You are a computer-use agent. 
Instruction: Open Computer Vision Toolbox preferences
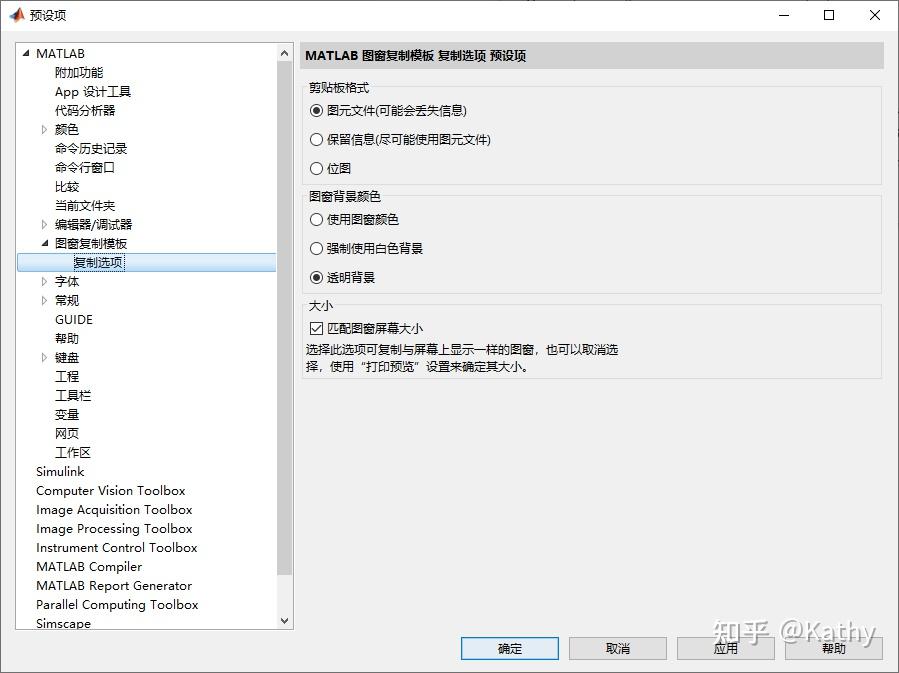(x=110, y=490)
